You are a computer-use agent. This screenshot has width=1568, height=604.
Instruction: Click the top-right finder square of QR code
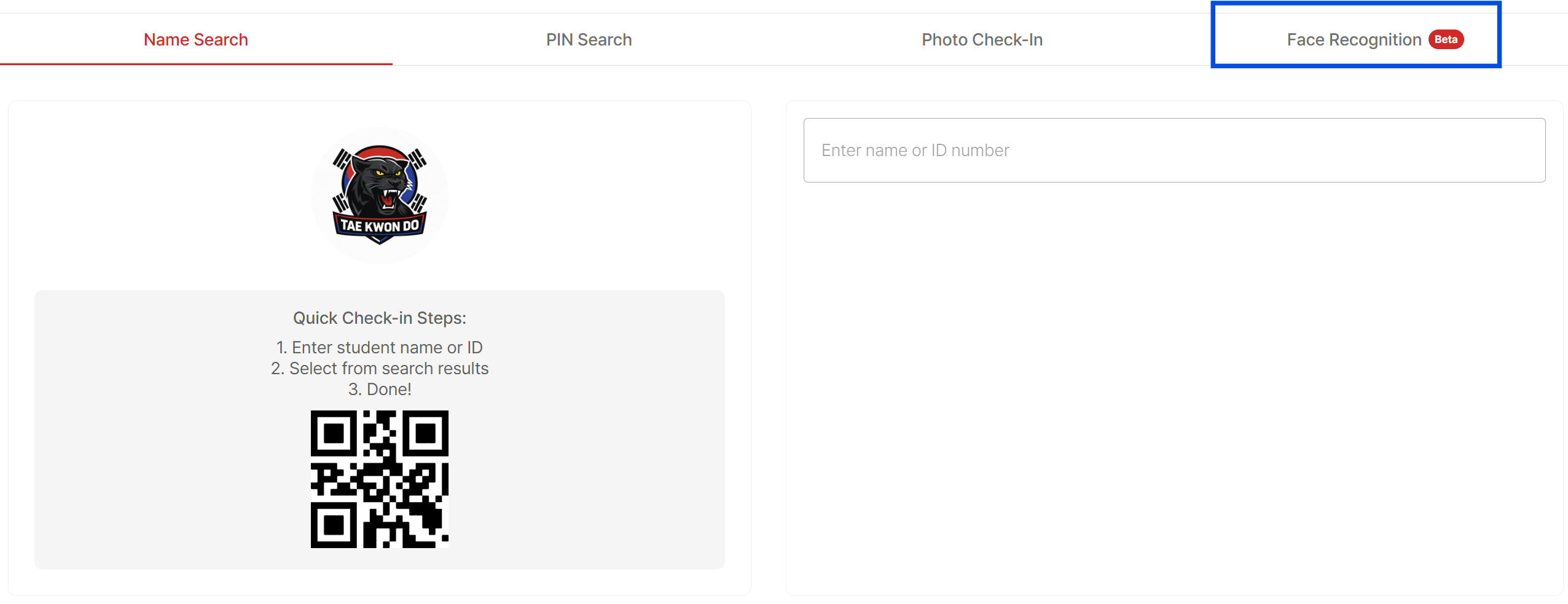tap(426, 434)
